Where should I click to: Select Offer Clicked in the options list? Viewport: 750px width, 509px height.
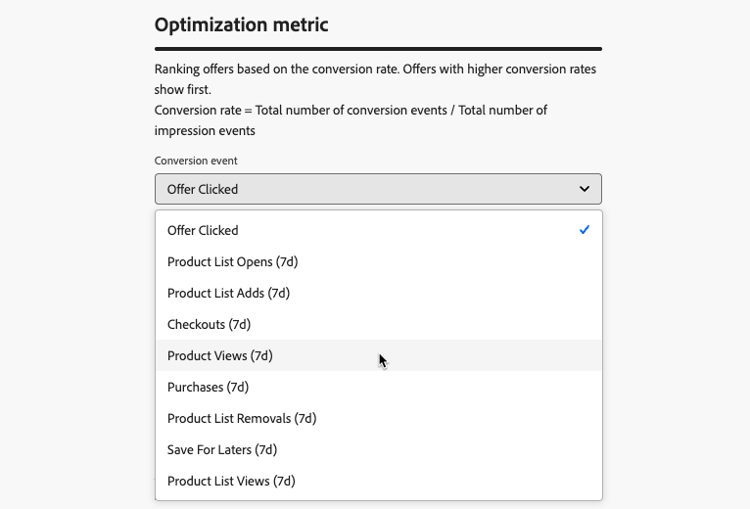coord(203,230)
